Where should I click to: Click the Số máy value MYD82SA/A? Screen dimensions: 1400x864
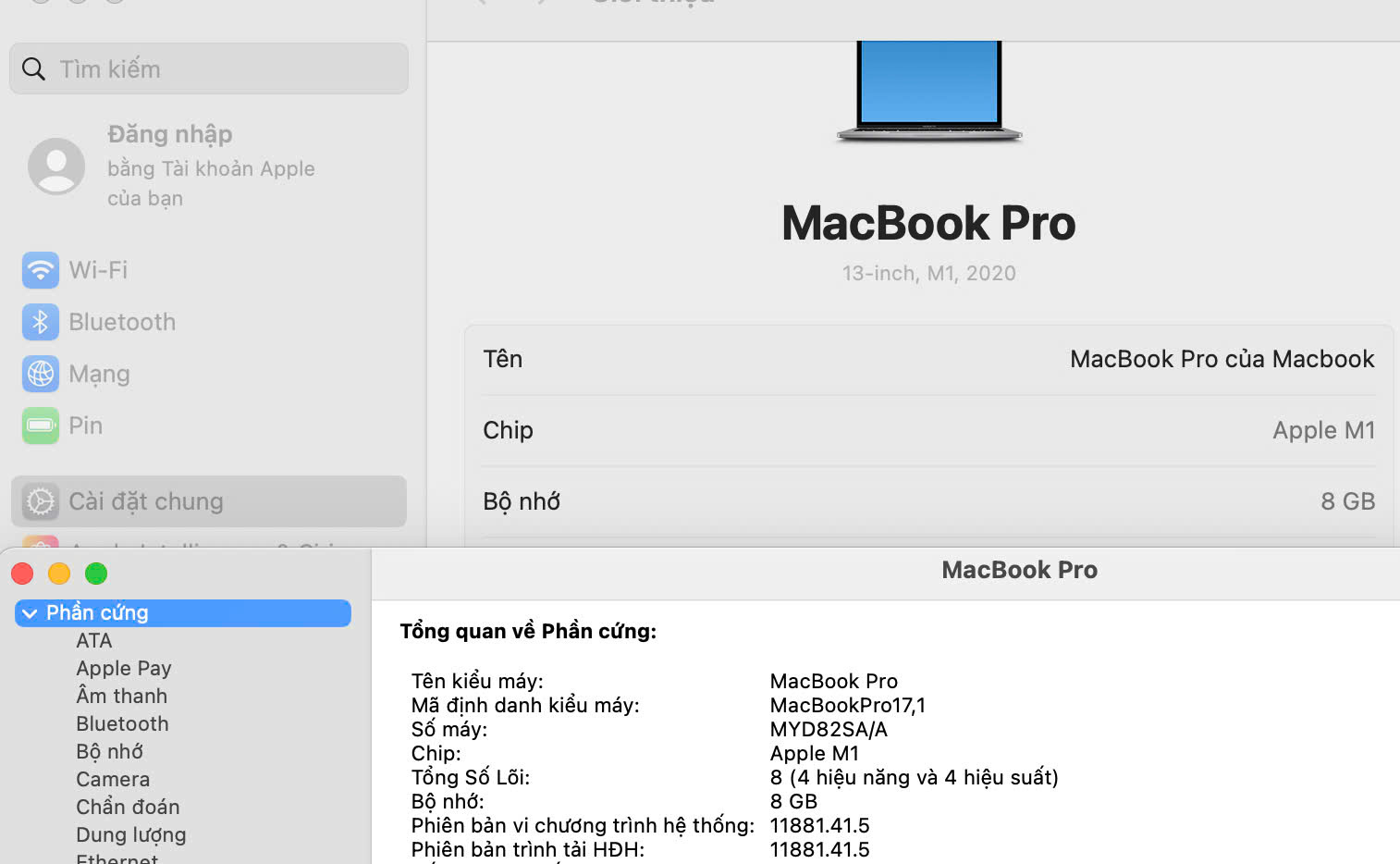coord(829,729)
